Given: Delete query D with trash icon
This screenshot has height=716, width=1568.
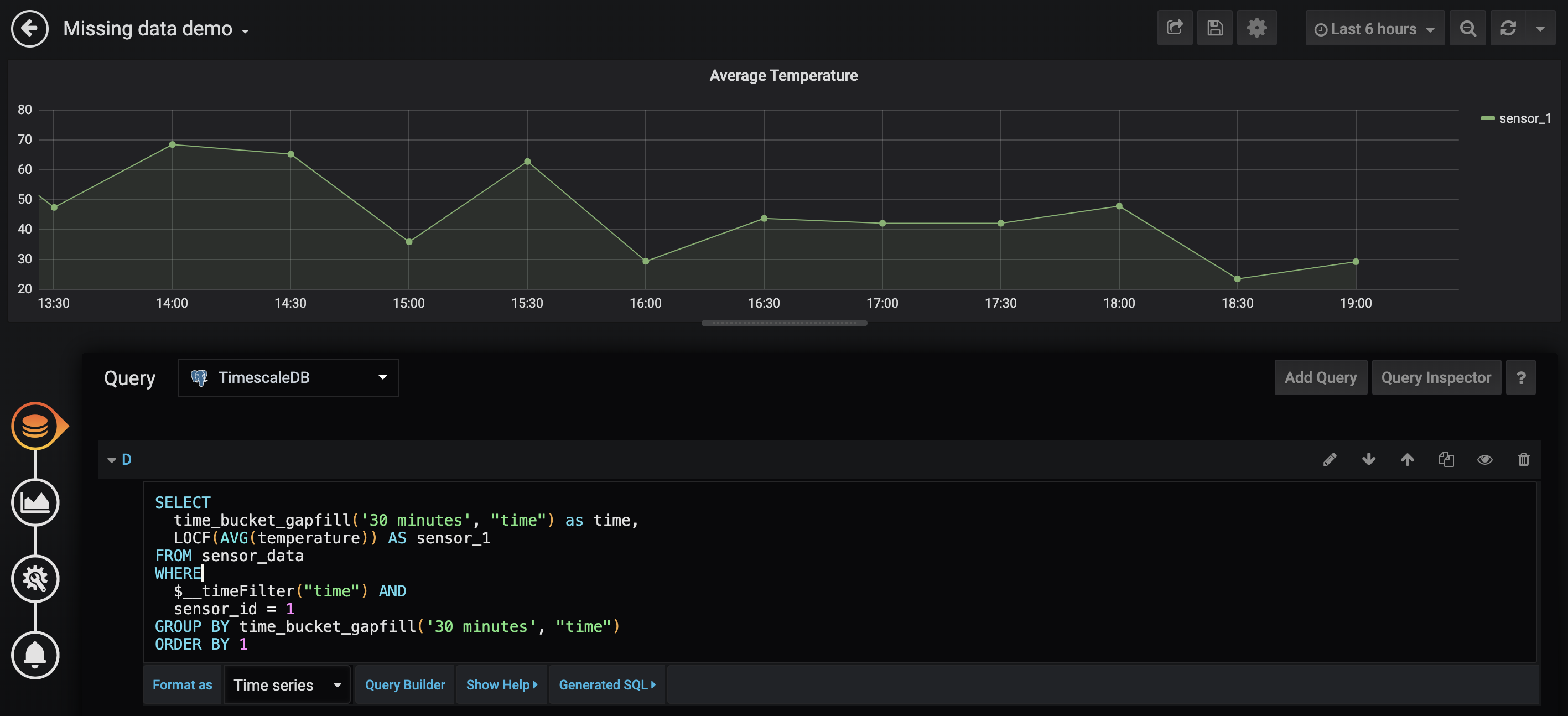Looking at the screenshot, I should point(1524,460).
